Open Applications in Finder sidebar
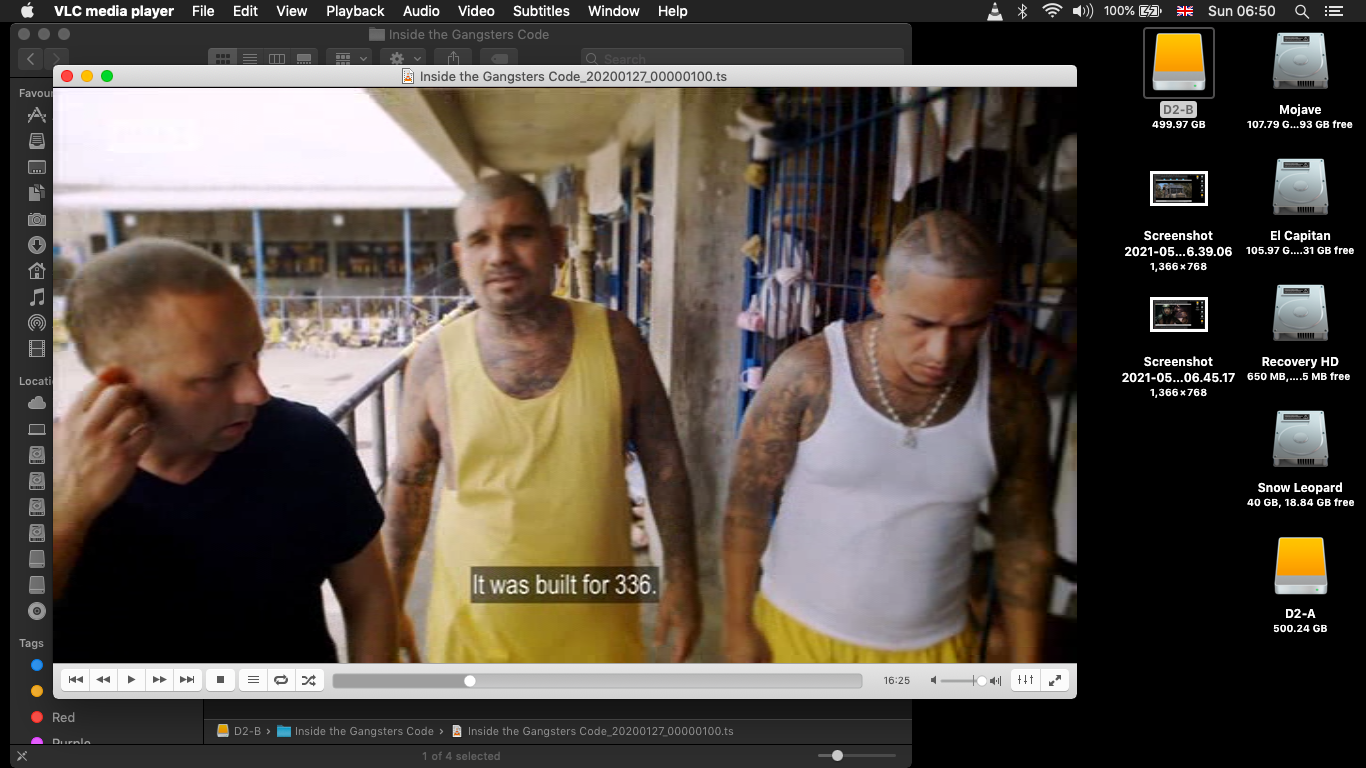The height and width of the screenshot is (768, 1366). (x=37, y=115)
